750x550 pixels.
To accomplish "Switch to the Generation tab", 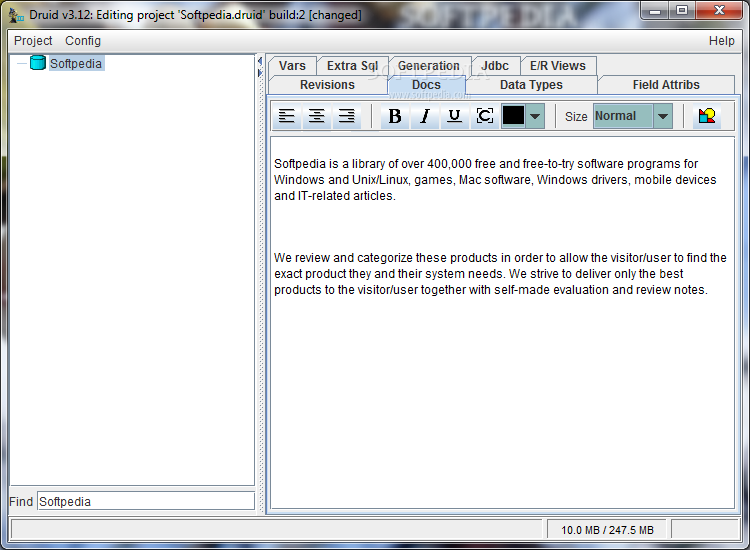I will 429,66.
